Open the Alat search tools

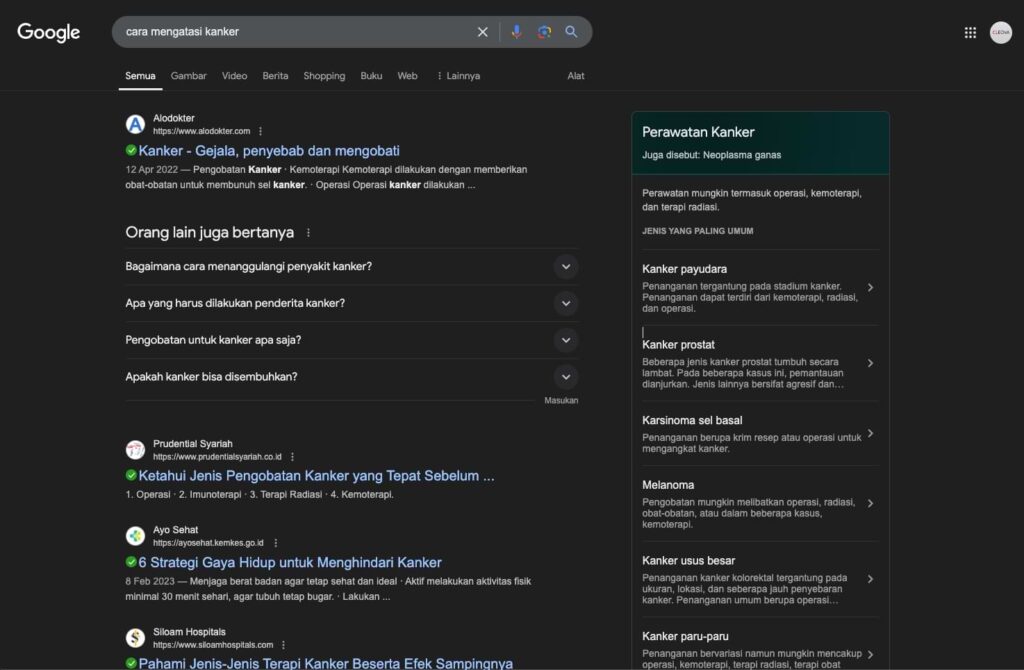click(x=575, y=76)
